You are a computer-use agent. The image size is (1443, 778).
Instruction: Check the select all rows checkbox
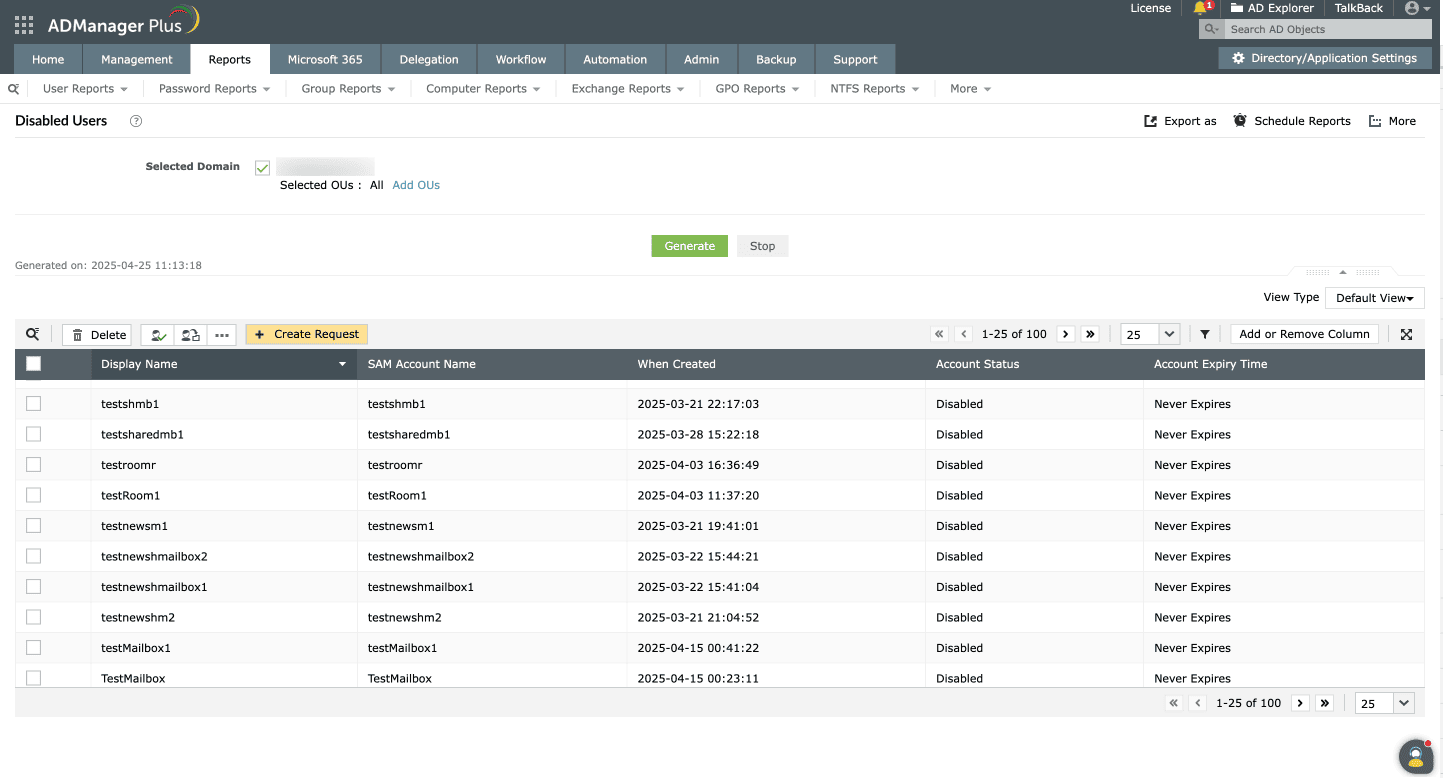33,363
